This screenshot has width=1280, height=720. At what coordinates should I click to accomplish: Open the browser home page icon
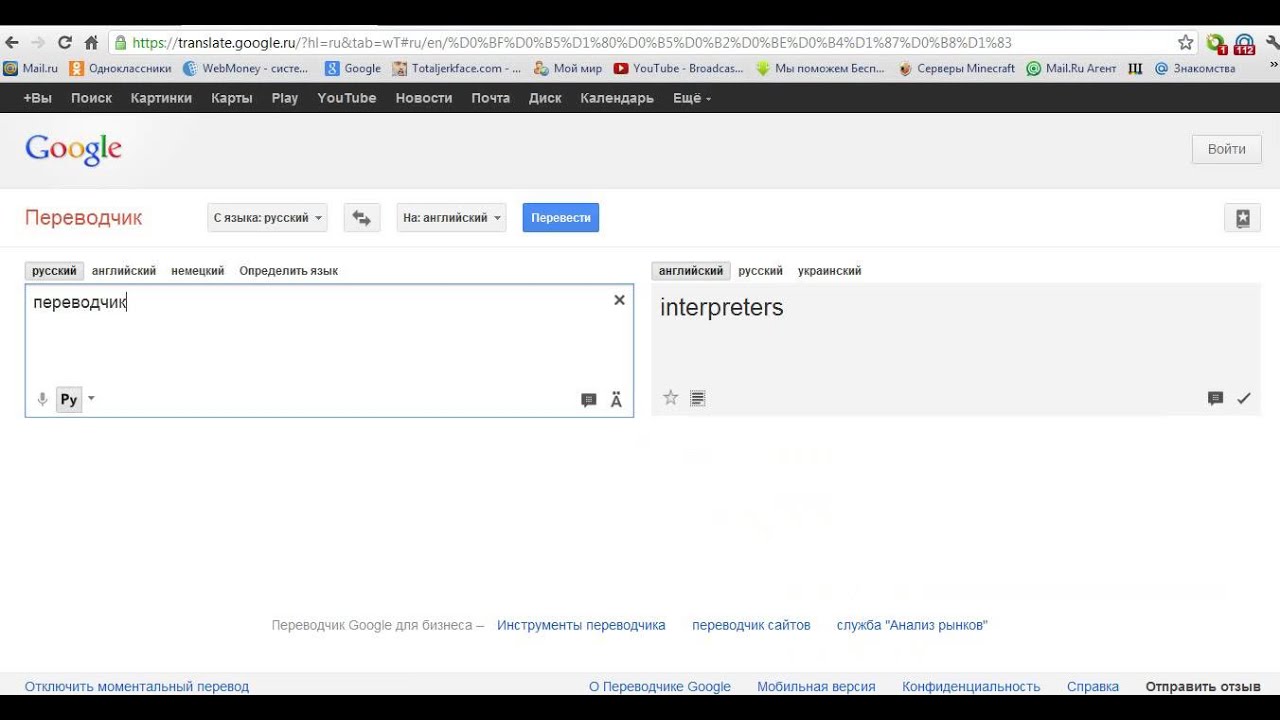pyautogui.click(x=91, y=43)
